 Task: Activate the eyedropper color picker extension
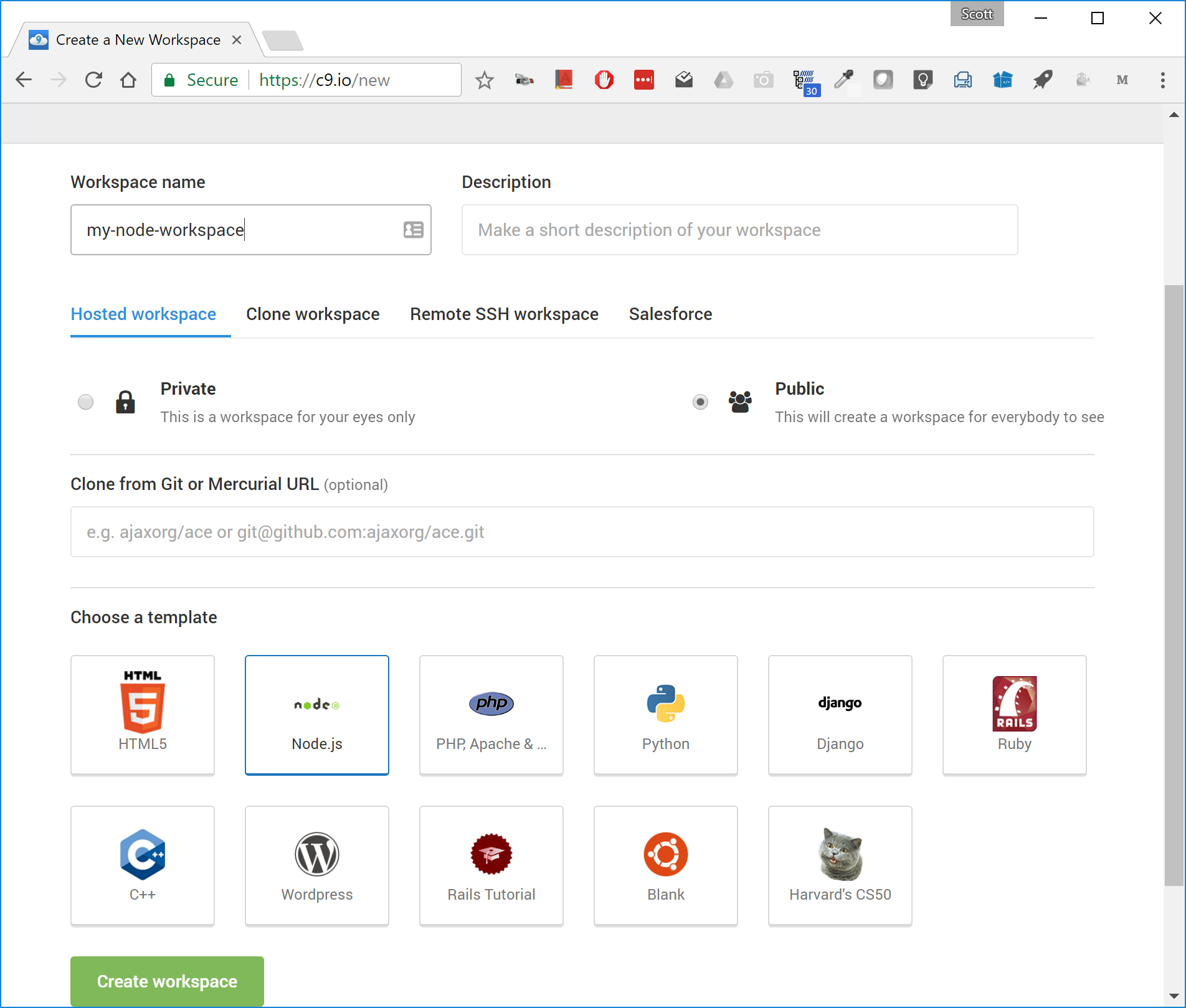point(843,80)
